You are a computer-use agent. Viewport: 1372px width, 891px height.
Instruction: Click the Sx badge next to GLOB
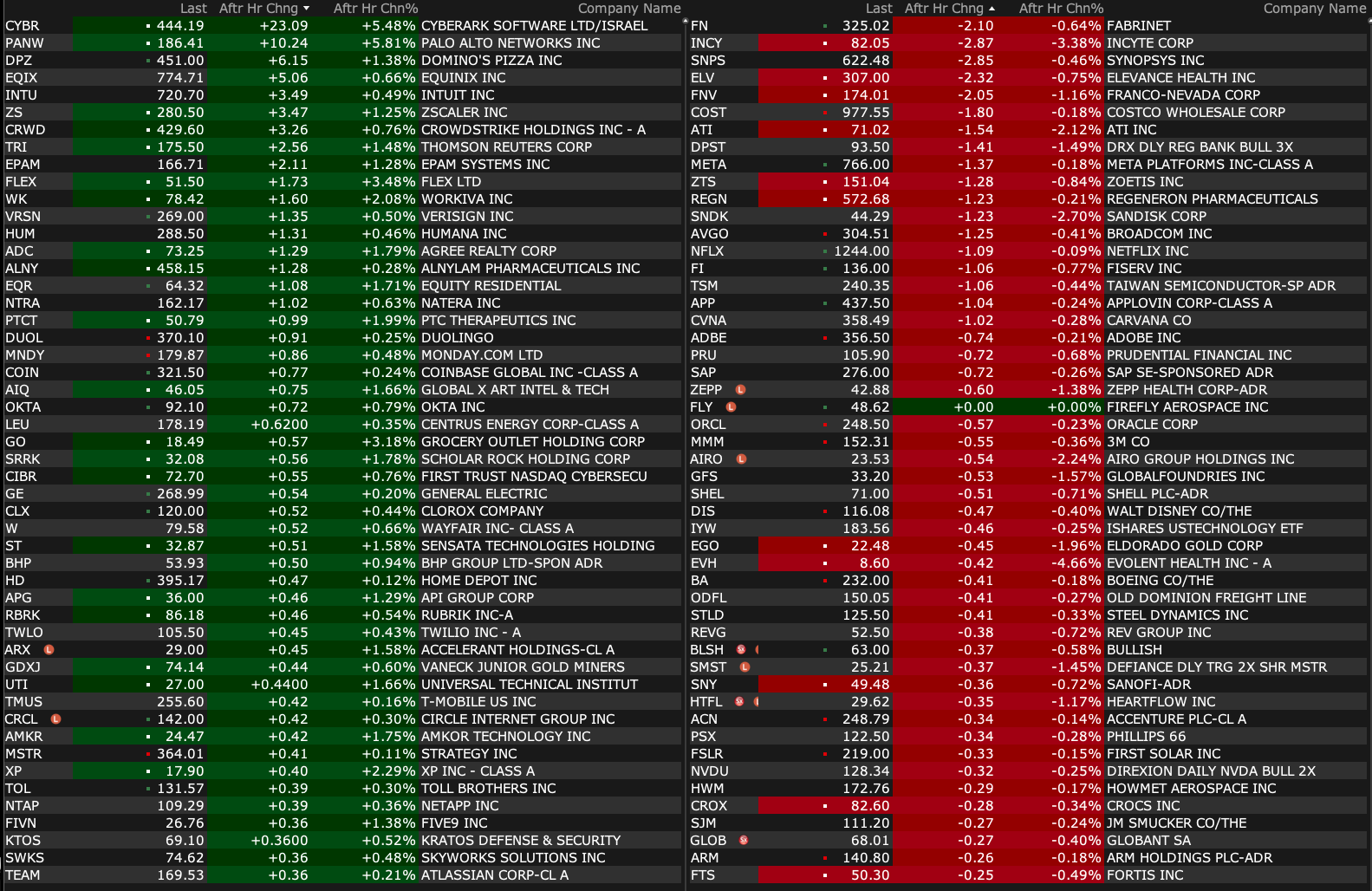click(744, 841)
